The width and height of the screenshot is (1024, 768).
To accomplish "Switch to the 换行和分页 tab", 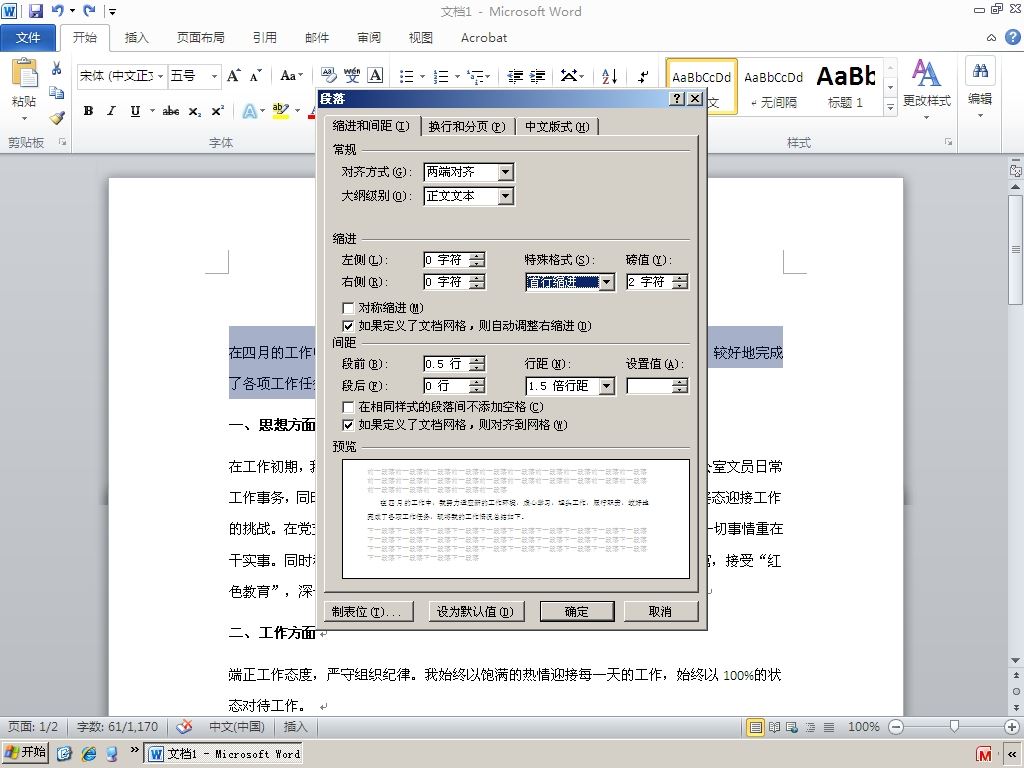I will click(x=467, y=127).
